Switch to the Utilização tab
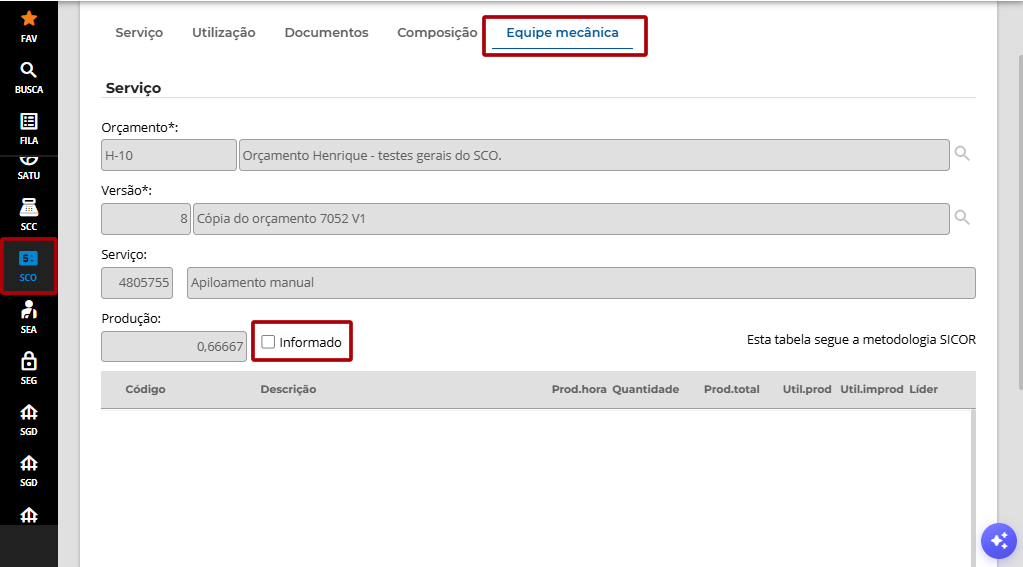The width and height of the screenshot is (1023, 567). click(224, 33)
